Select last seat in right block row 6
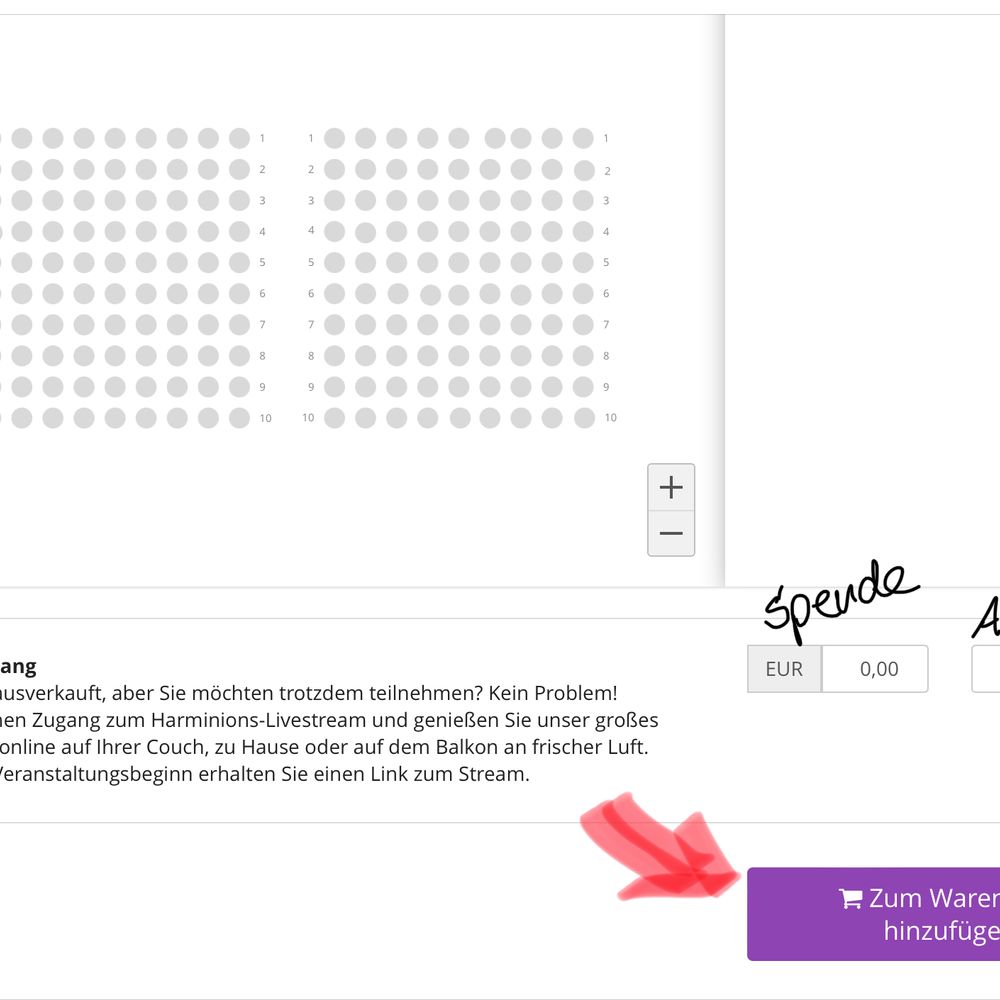This screenshot has width=1000, height=1000. tap(583, 293)
